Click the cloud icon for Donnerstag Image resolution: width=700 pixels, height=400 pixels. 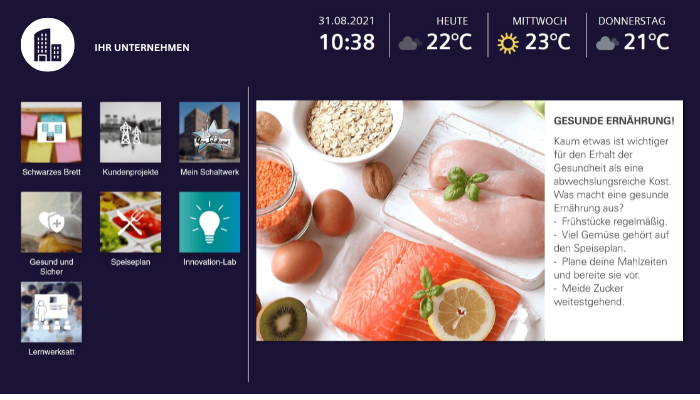pos(607,43)
